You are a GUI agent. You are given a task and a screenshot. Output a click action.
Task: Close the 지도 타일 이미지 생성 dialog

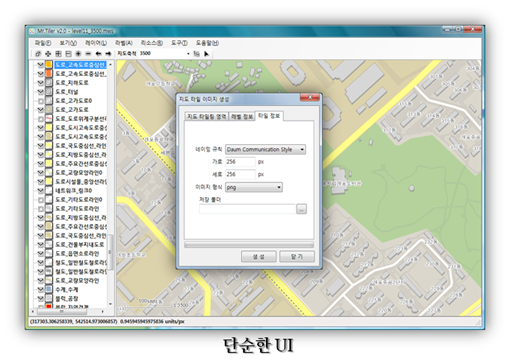coord(310,97)
